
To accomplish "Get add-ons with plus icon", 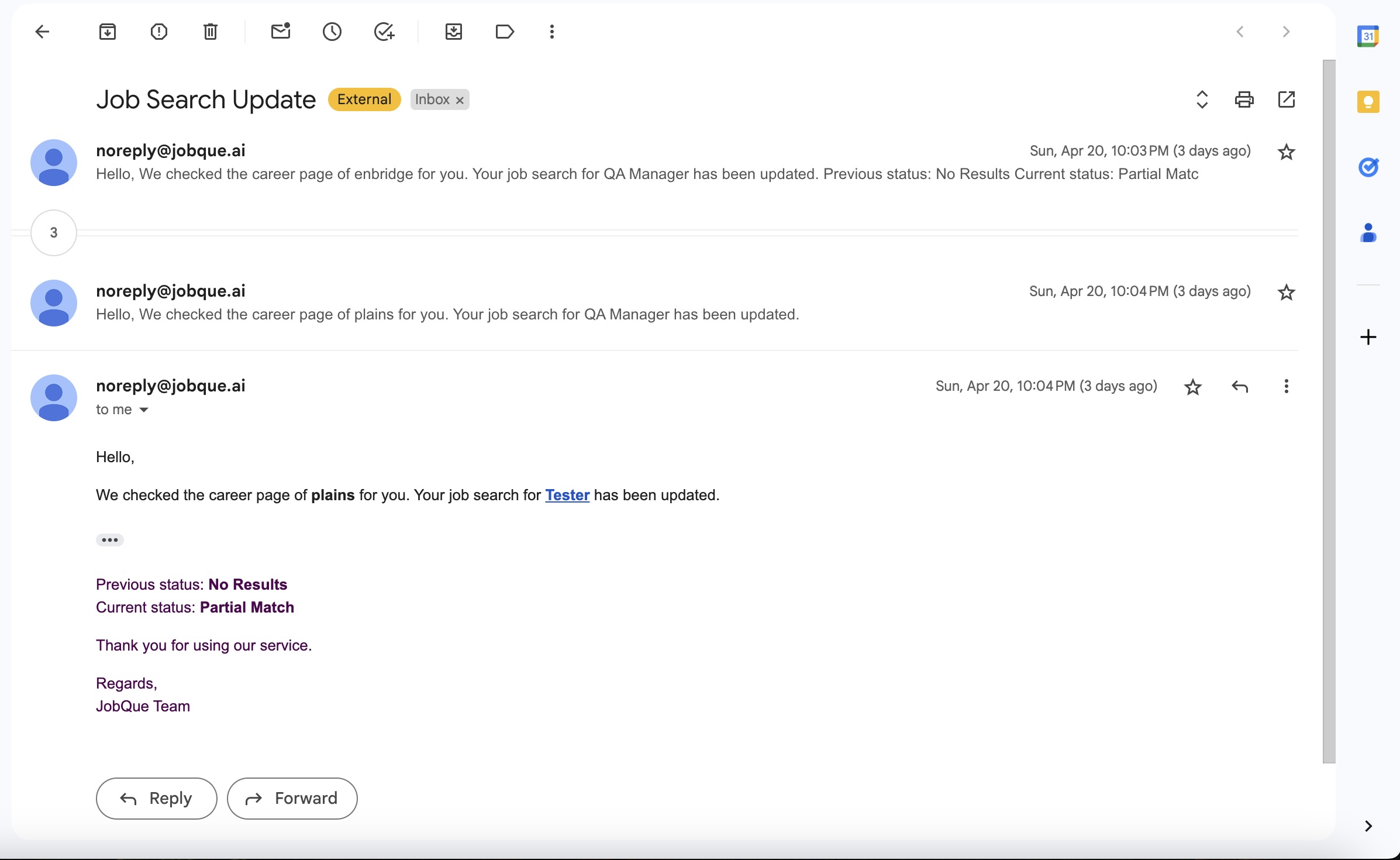I will tap(1368, 337).
